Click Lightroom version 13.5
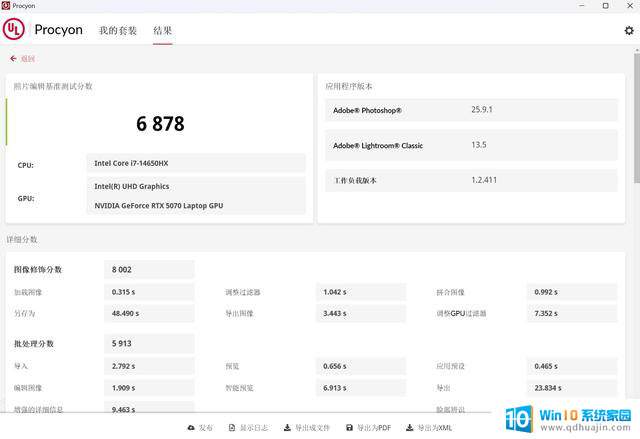Image resolution: width=640 pixels, height=439 pixels. 479,145
